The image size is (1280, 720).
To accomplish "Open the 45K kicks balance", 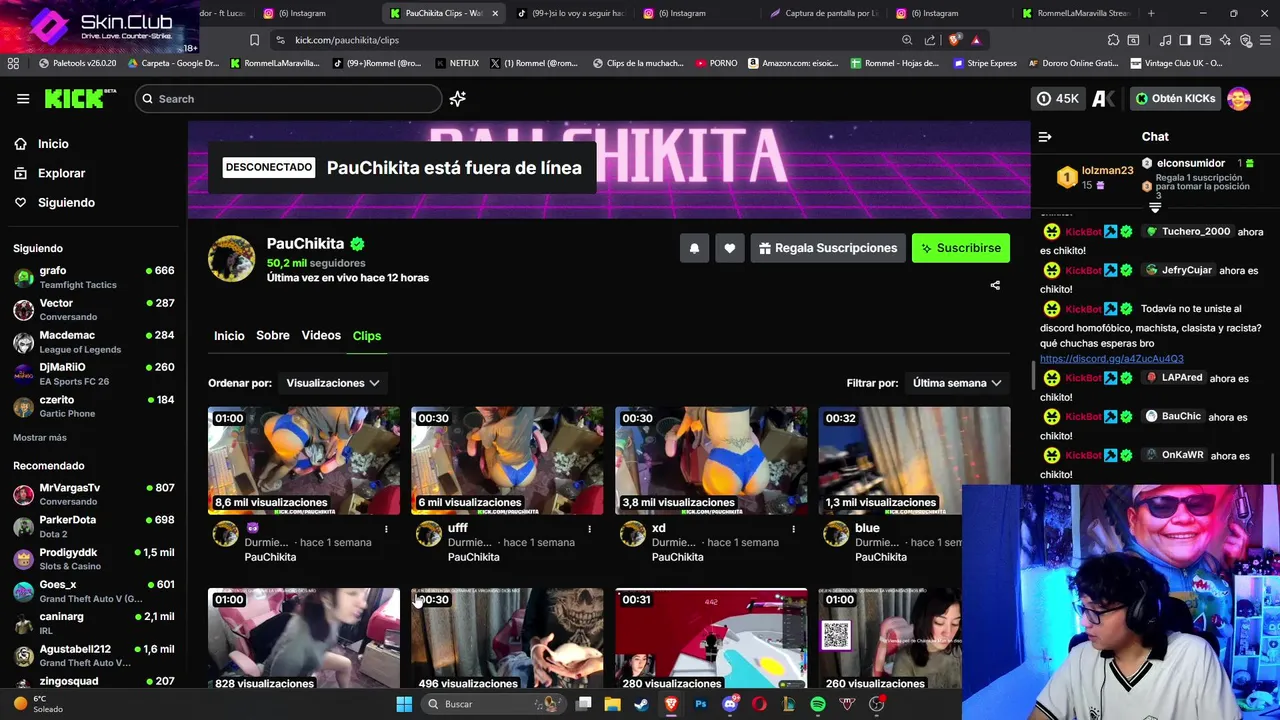I will pos(1059,99).
